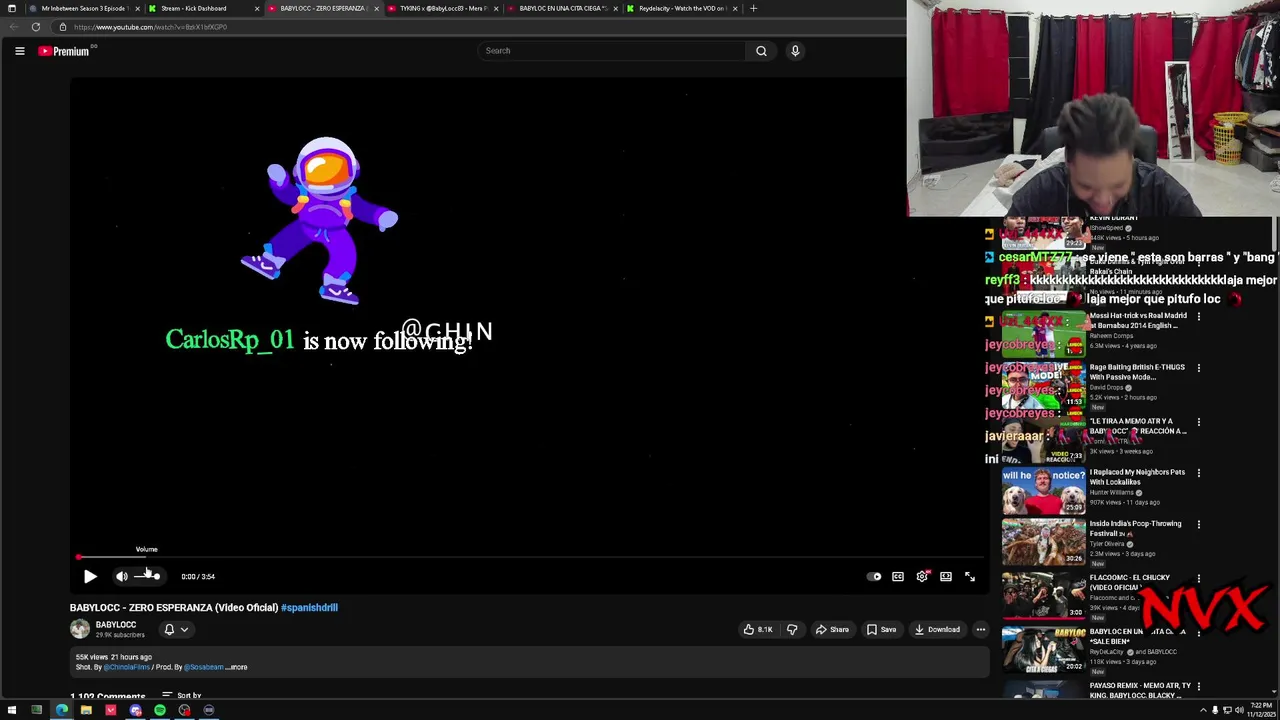Download the video
This screenshot has height=720, width=1280.
pyautogui.click(x=937, y=629)
